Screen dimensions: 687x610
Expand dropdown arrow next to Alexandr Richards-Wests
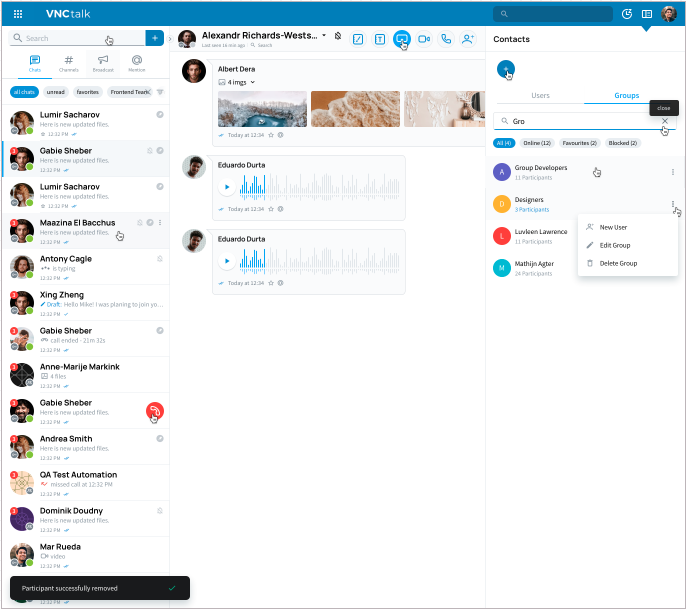(324, 35)
